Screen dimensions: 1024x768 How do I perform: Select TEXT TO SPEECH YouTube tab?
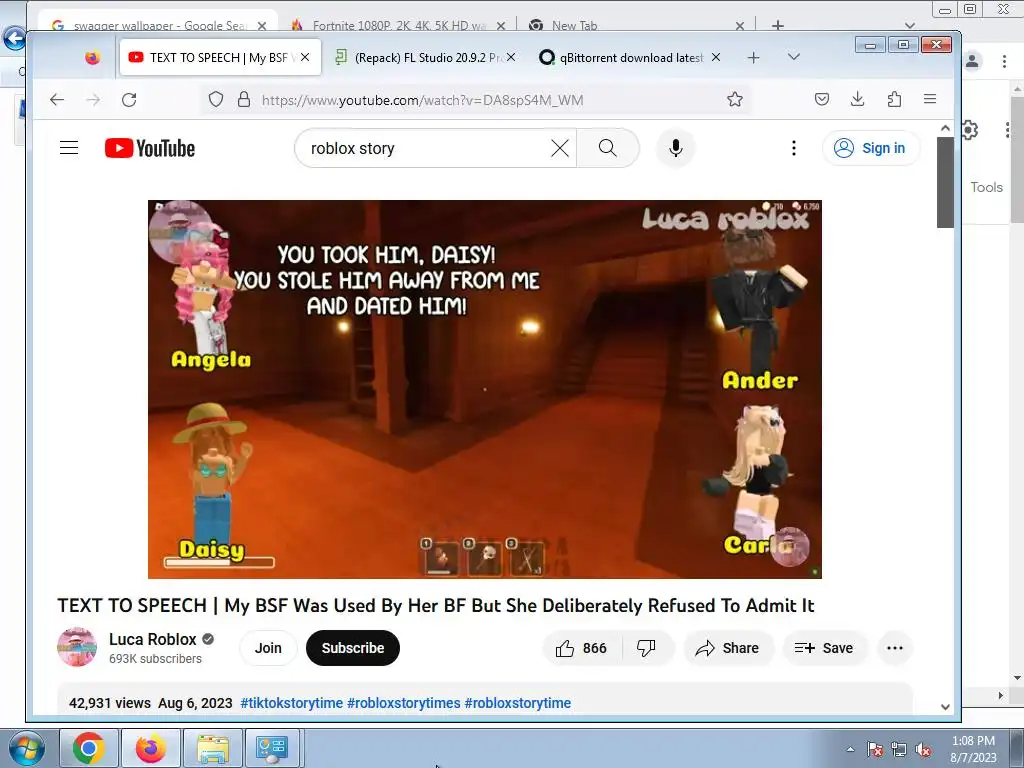221,57
